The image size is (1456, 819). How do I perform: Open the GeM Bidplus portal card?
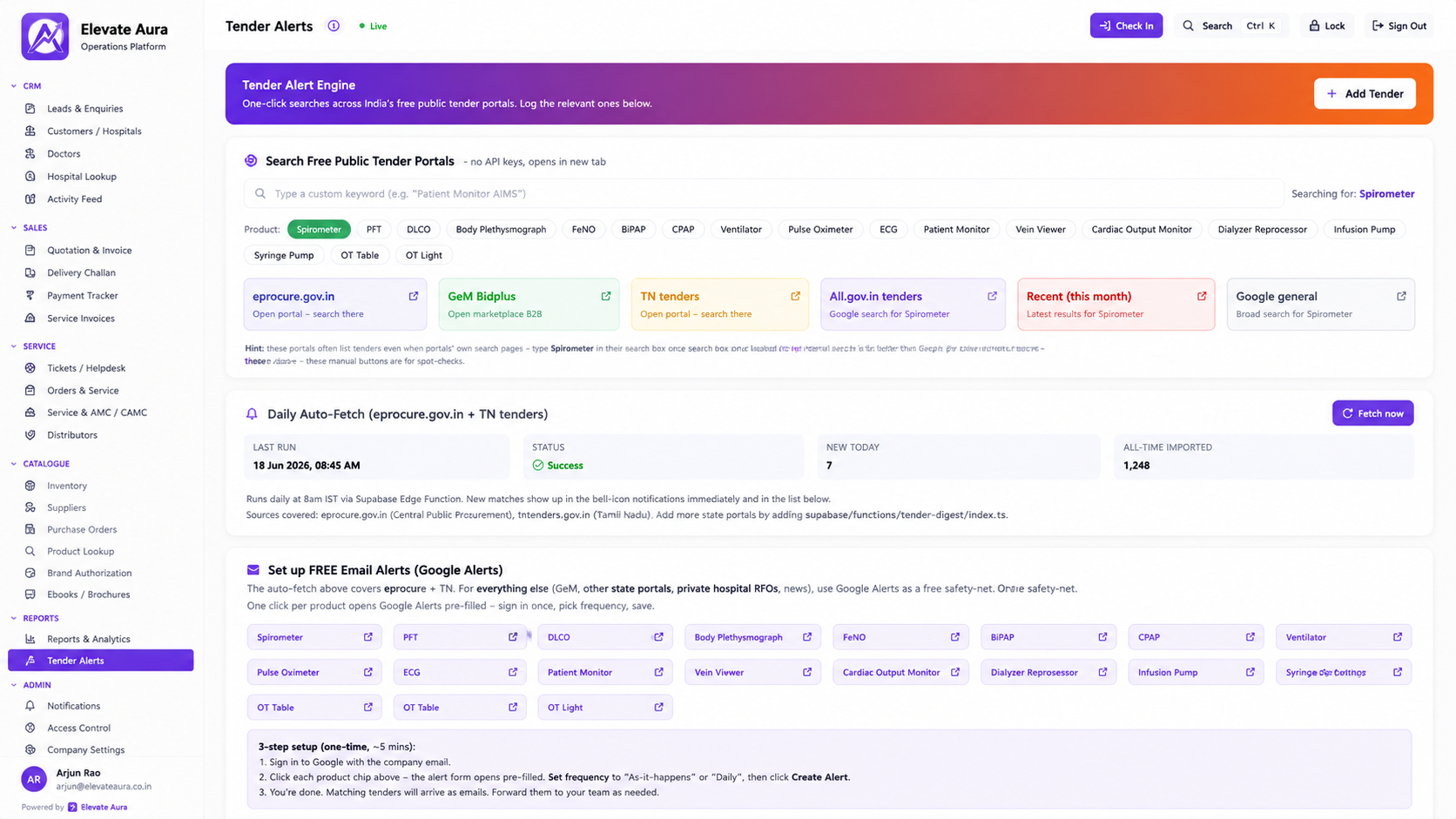[529, 305]
